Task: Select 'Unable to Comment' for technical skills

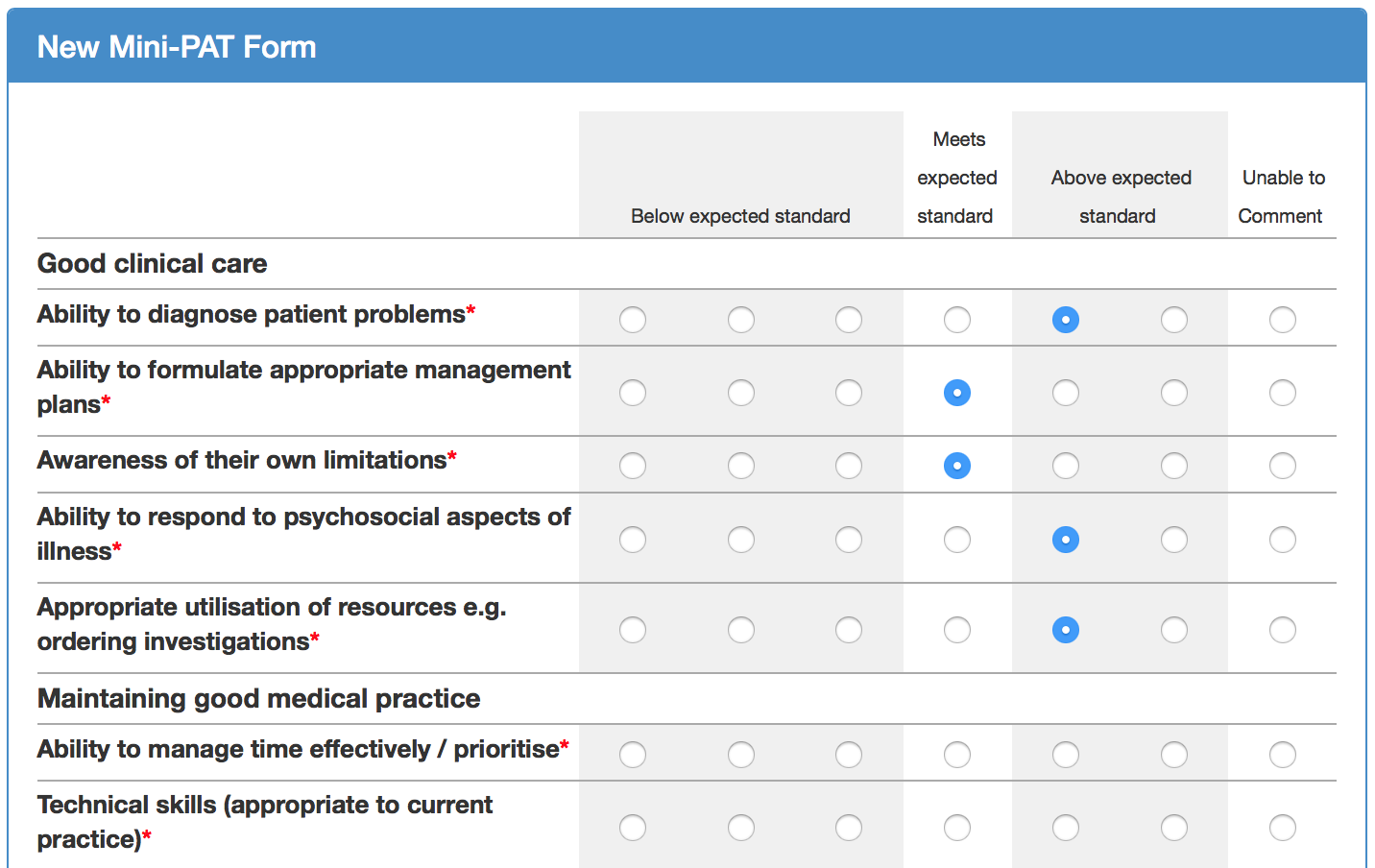Action: [1282, 828]
